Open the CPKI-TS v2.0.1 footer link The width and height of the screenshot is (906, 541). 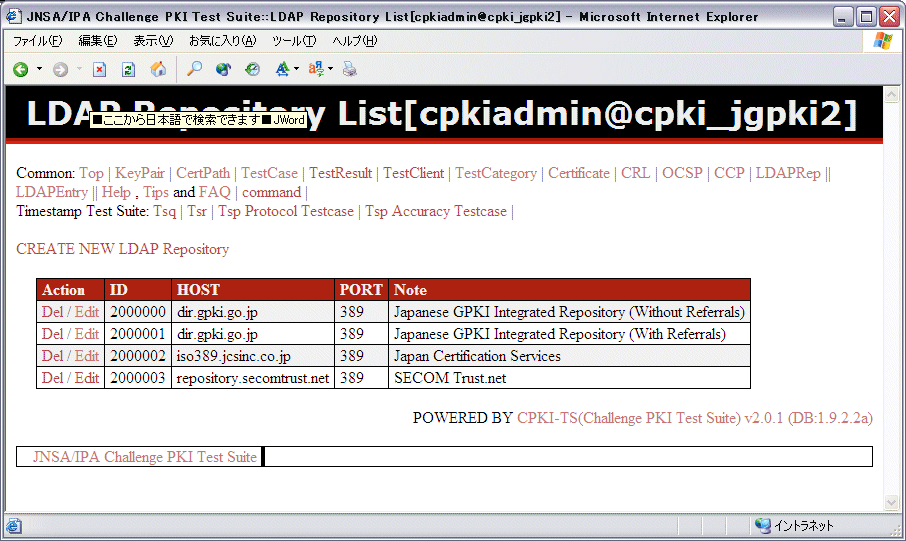click(695, 418)
